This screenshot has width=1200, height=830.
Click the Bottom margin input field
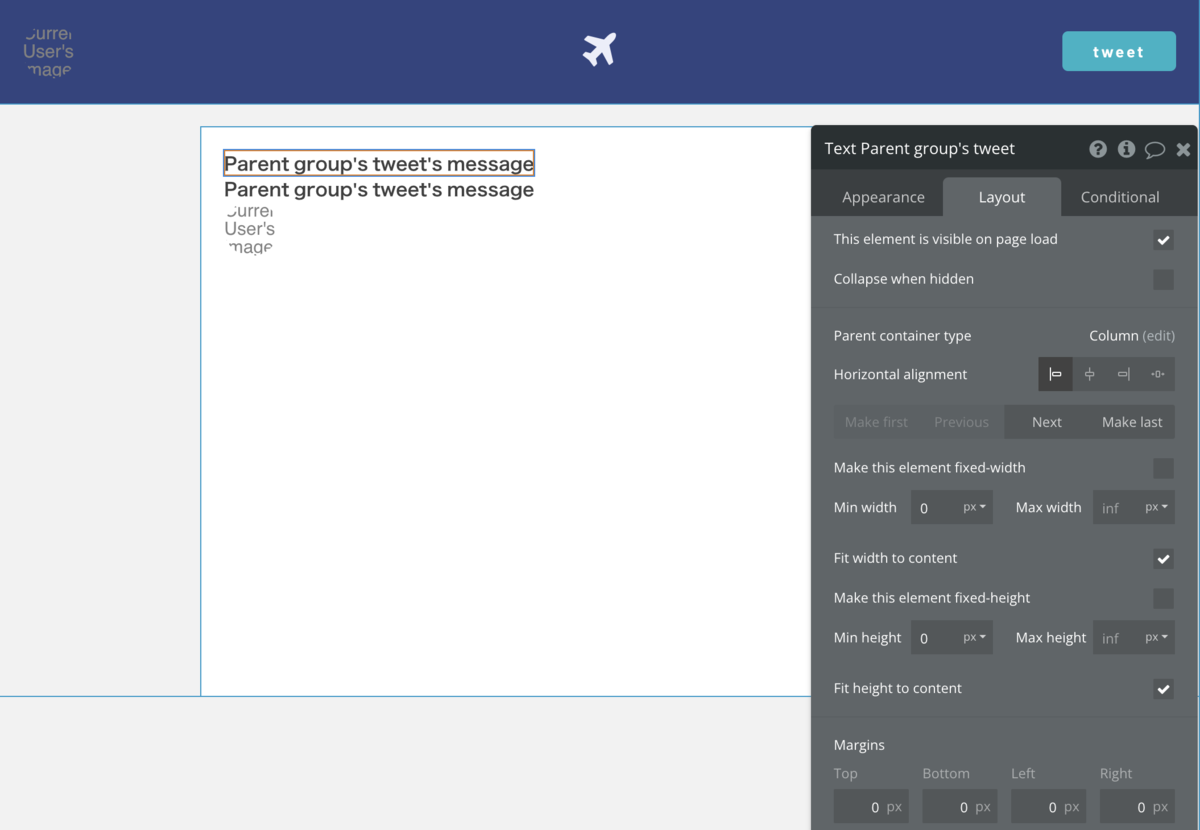pos(960,806)
